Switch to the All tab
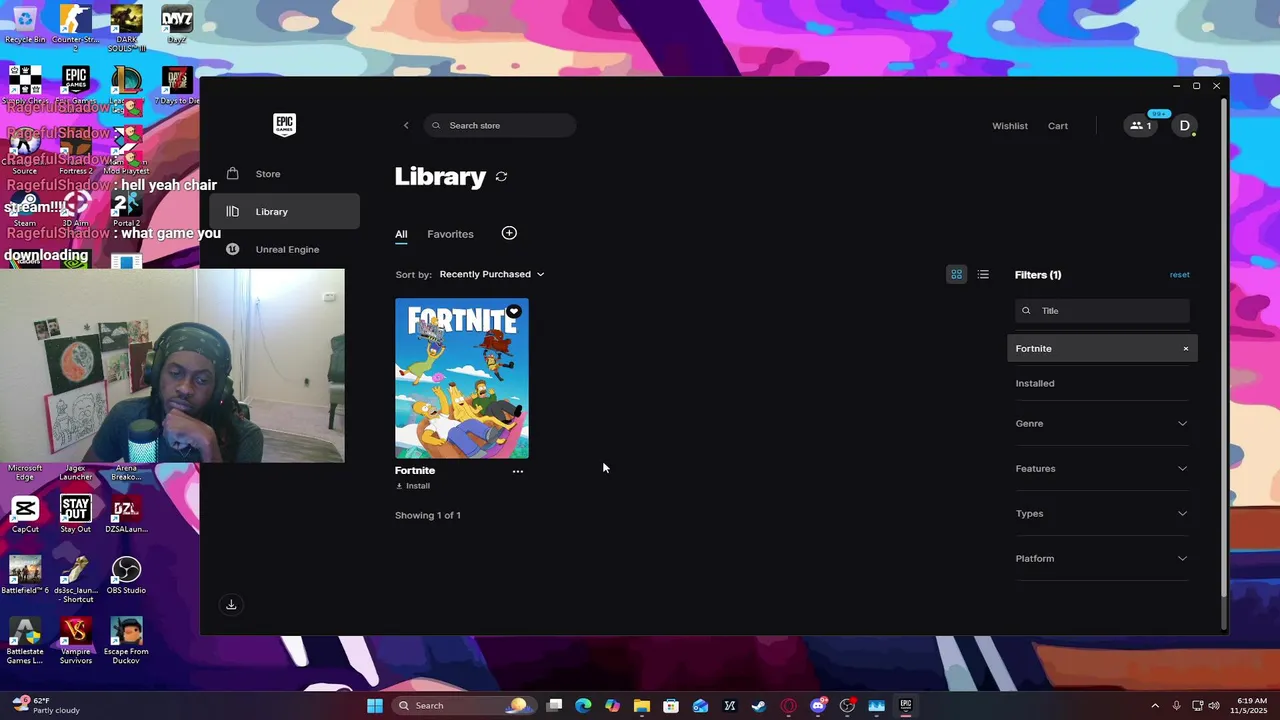The height and width of the screenshot is (720, 1280). [x=401, y=234]
